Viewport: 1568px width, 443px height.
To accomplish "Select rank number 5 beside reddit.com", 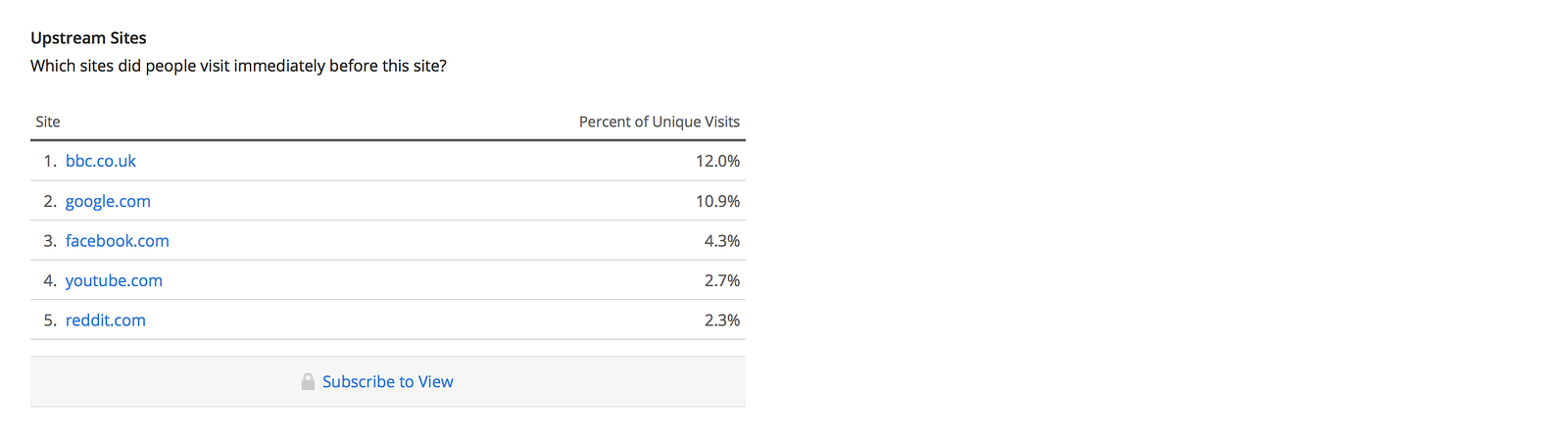I will point(49,320).
